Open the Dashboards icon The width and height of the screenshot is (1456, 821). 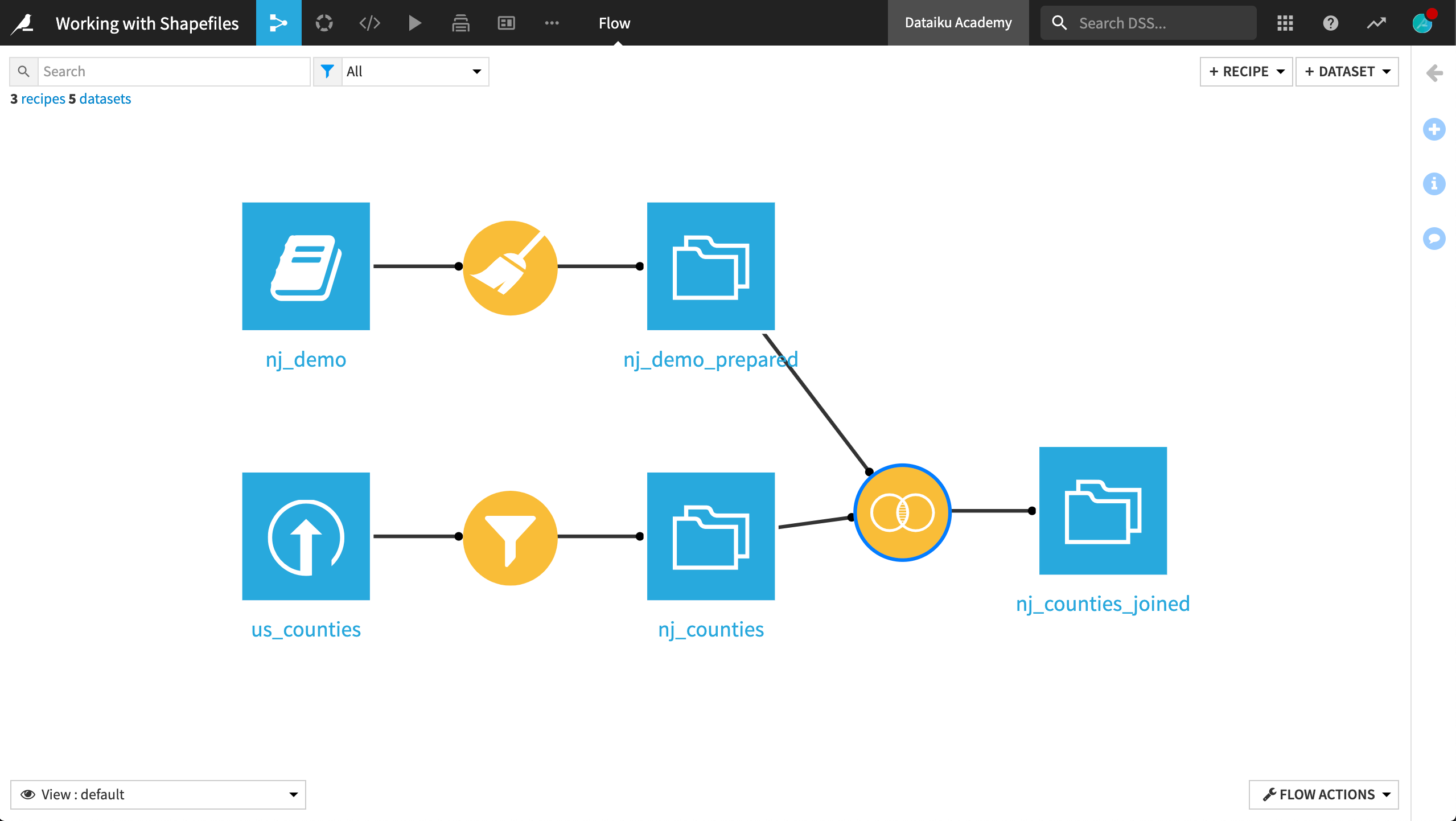click(x=506, y=23)
